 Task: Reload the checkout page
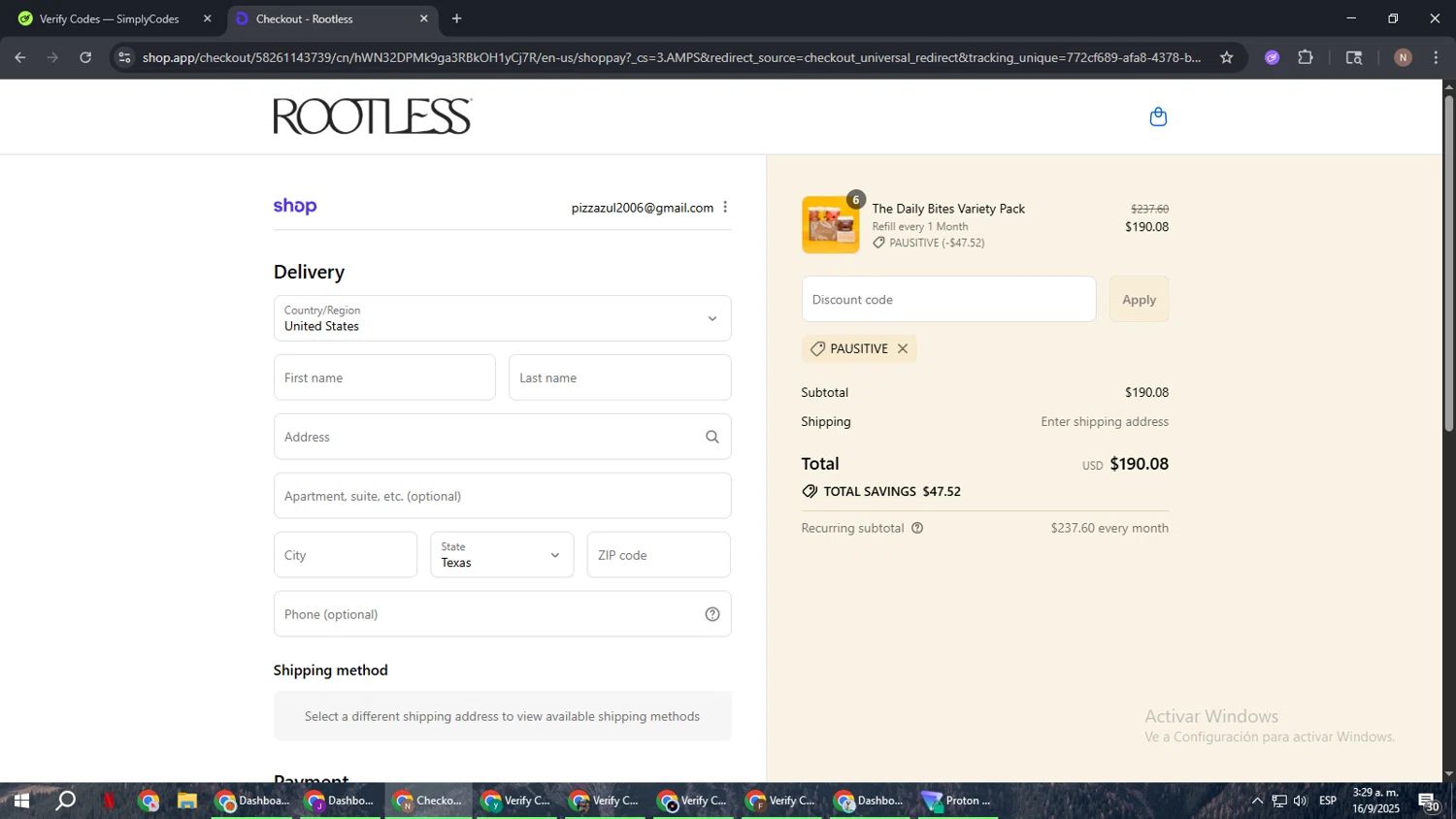pos(85,57)
